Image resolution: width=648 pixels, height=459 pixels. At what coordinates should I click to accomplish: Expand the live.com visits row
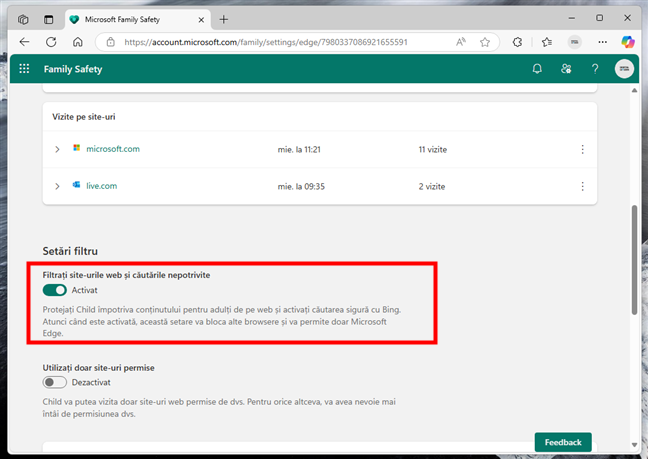tap(57, 186)
